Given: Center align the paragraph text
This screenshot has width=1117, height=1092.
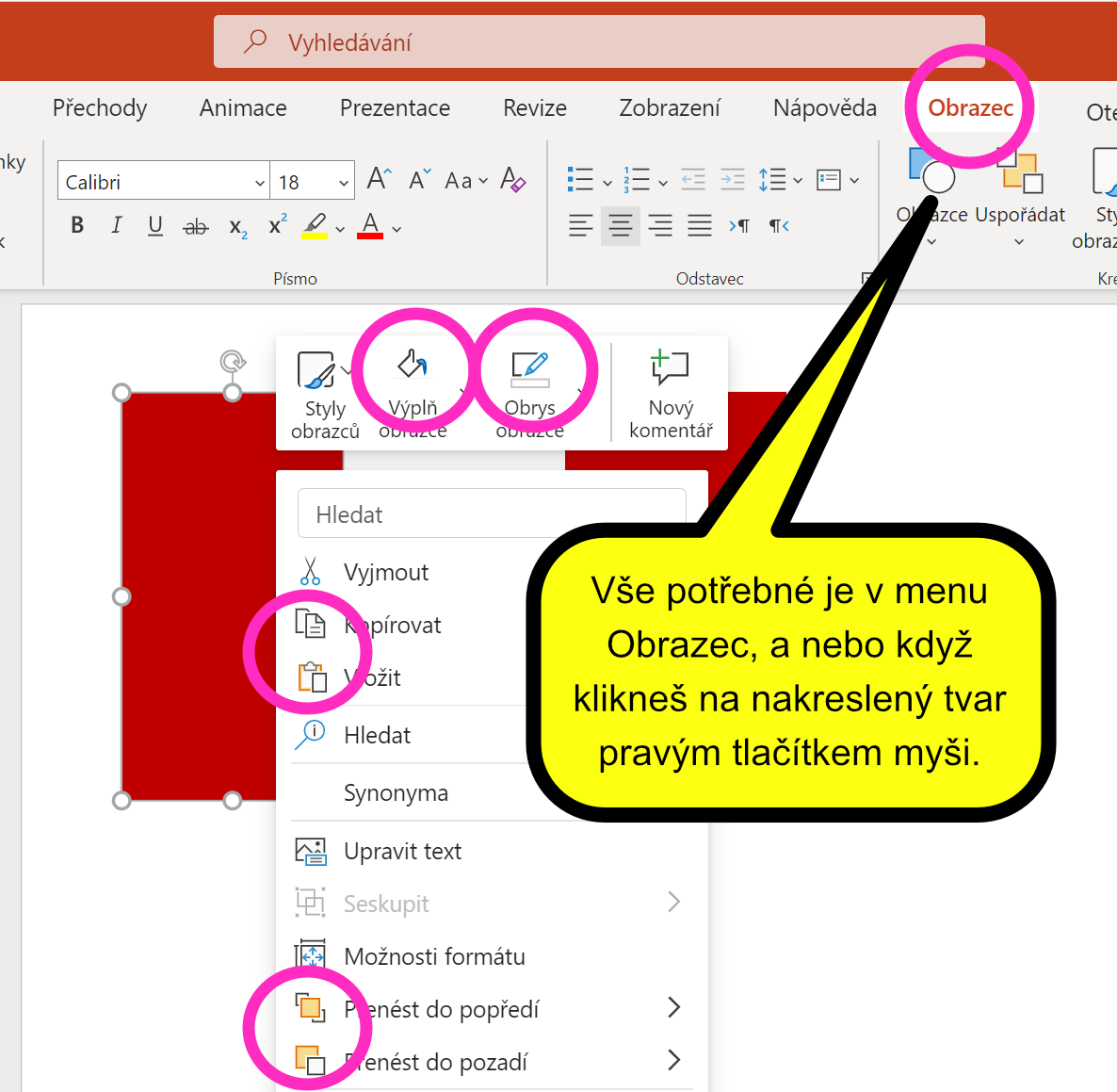Looking at the screenshot, I should pos(620,226).
